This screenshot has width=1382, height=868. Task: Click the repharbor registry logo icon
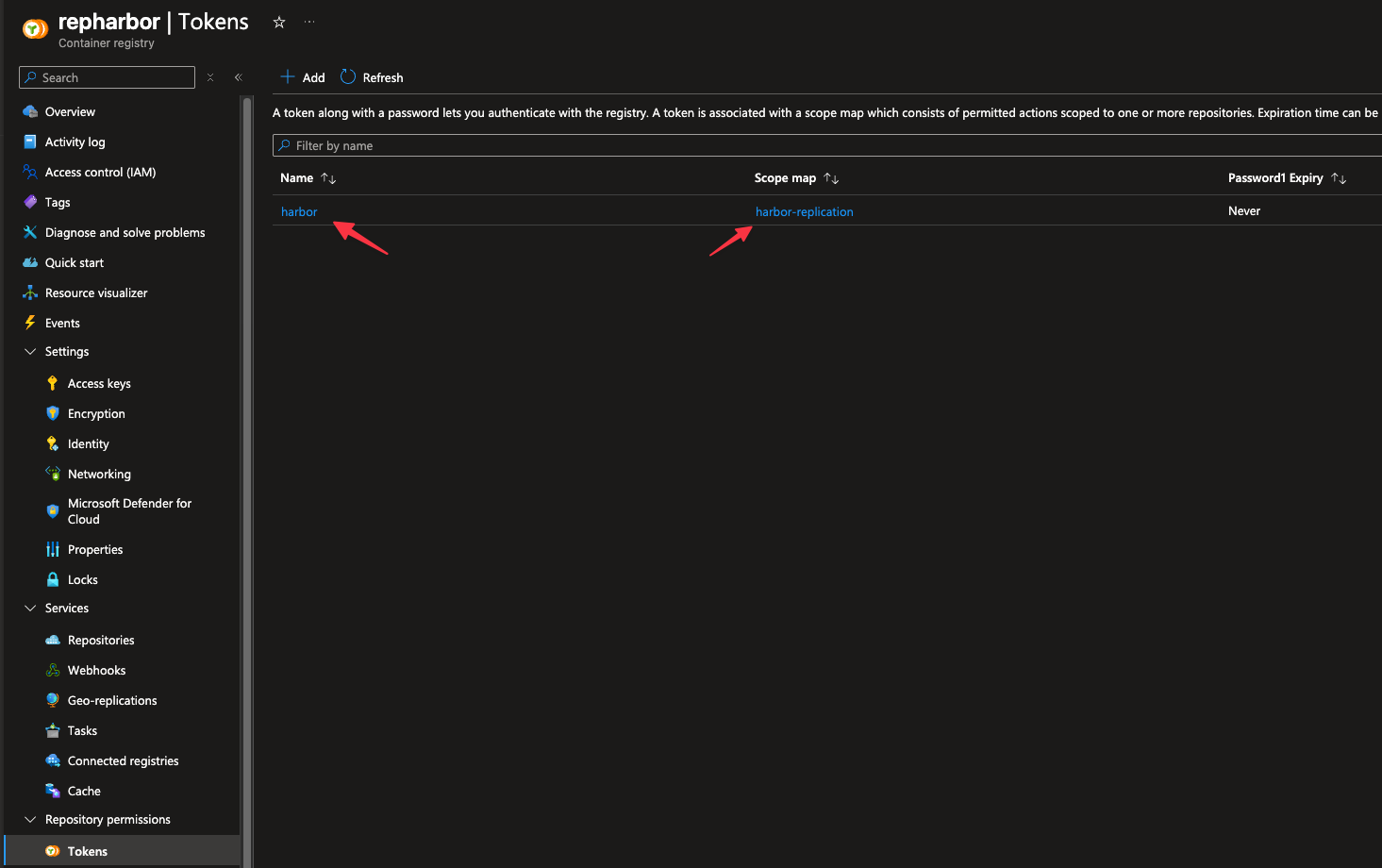[35, 29]
